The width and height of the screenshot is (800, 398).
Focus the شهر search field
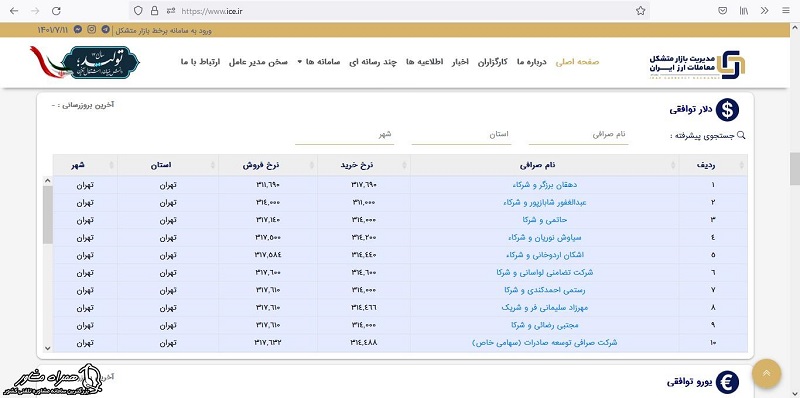[344, 135]
